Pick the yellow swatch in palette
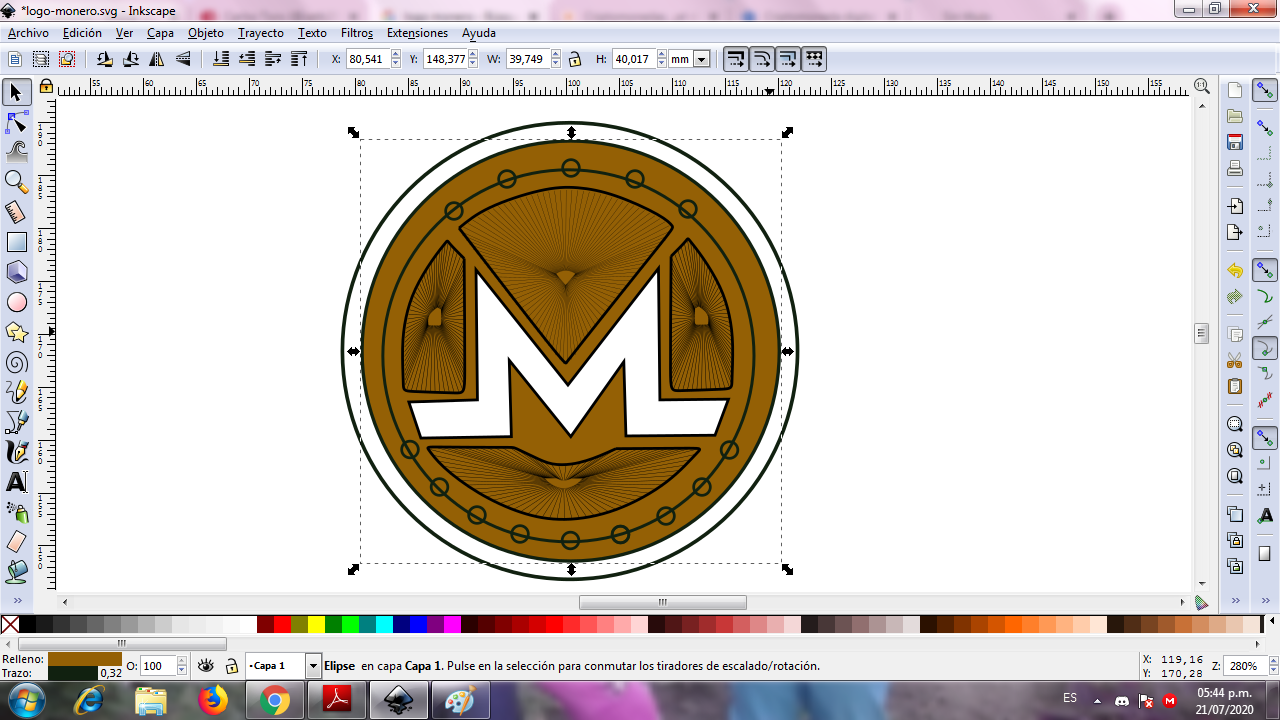The width and height of the screenshot is (1280, 720). pos(316,624)
